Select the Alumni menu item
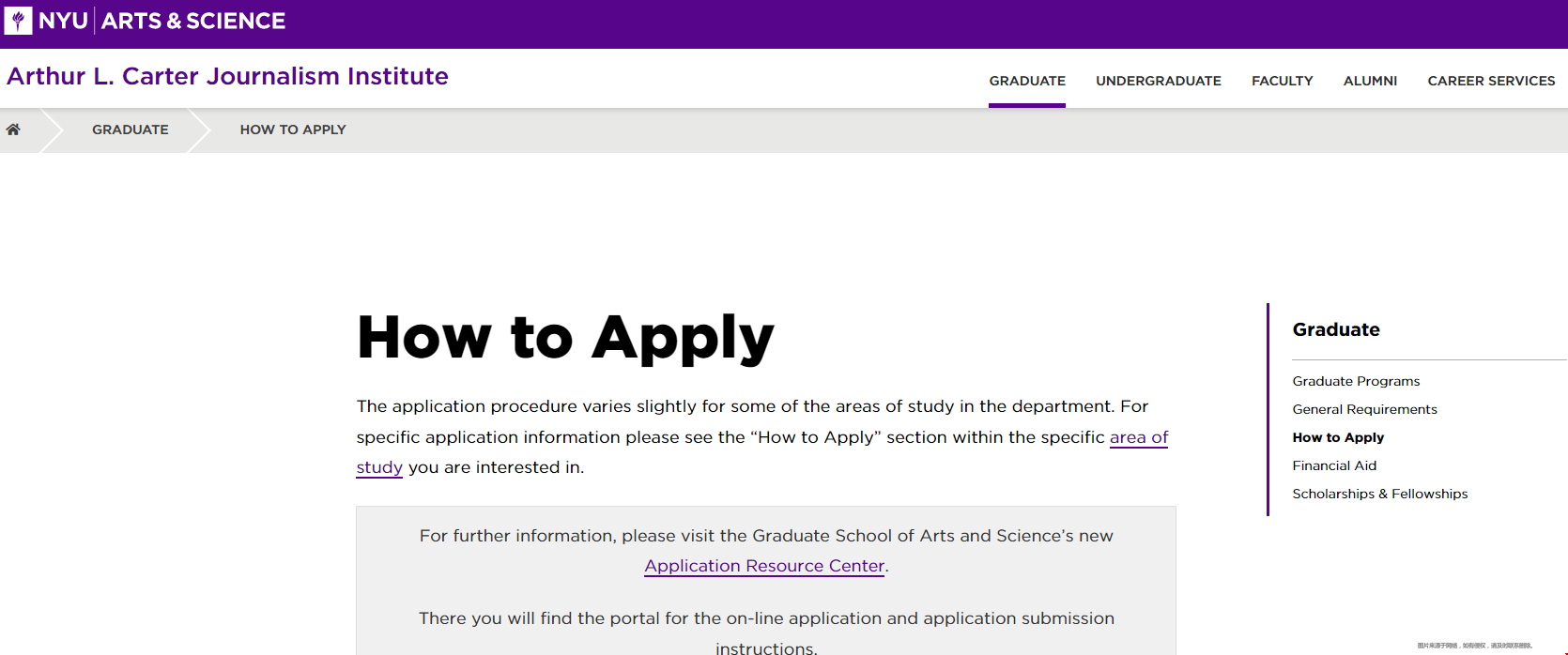 tap(1370, 81)
